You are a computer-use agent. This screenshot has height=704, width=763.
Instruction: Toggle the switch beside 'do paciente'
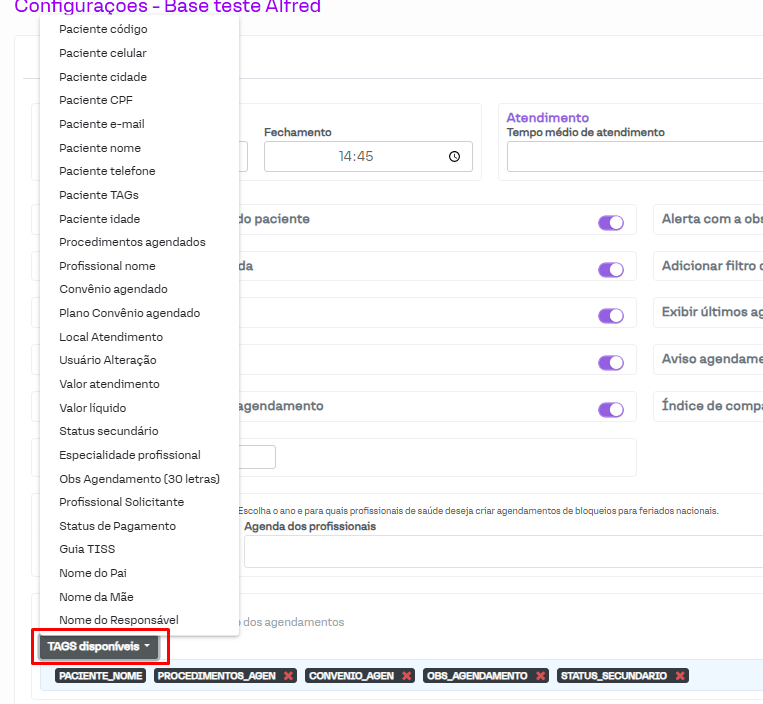pos(610,223)
